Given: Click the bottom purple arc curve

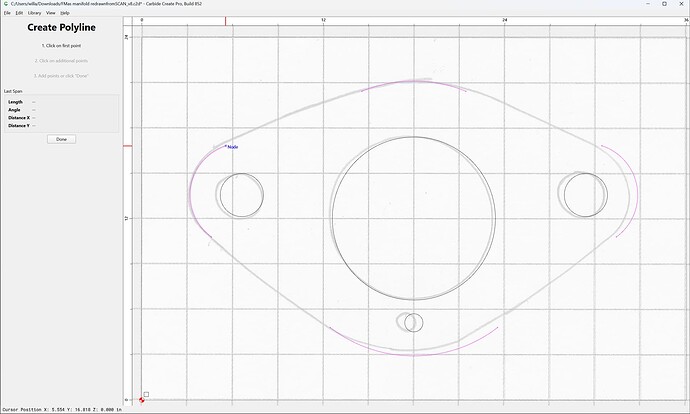Looking at the screenshot, I should [x=414, y=355].
